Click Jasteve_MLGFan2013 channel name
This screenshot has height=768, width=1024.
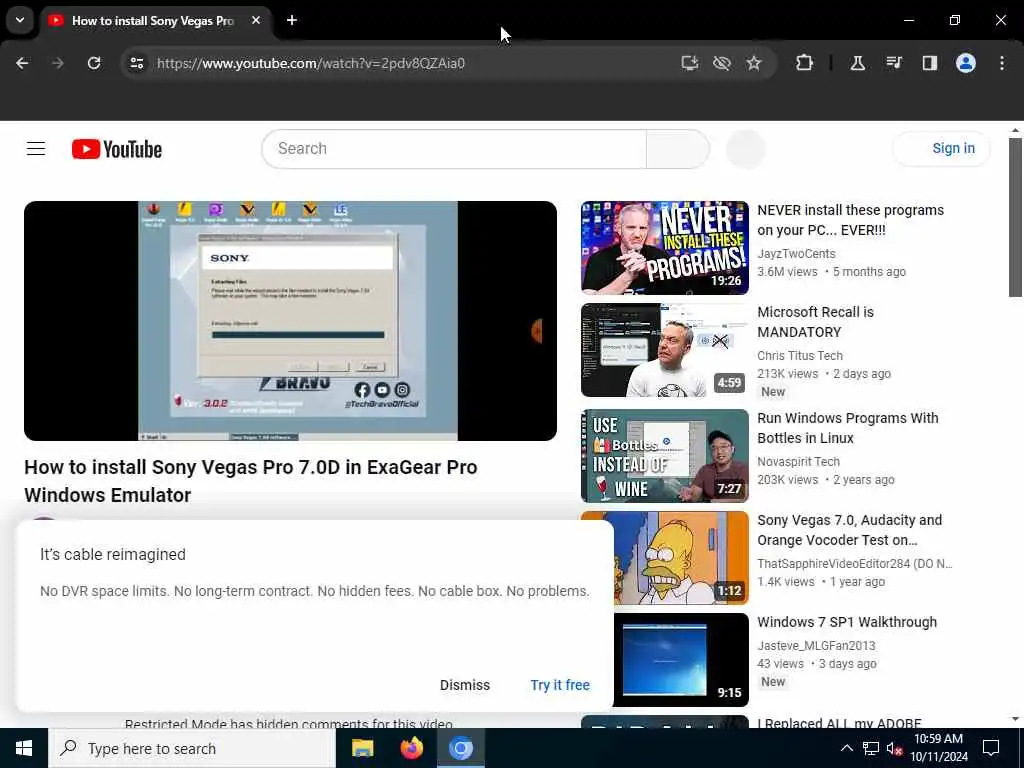816,645
